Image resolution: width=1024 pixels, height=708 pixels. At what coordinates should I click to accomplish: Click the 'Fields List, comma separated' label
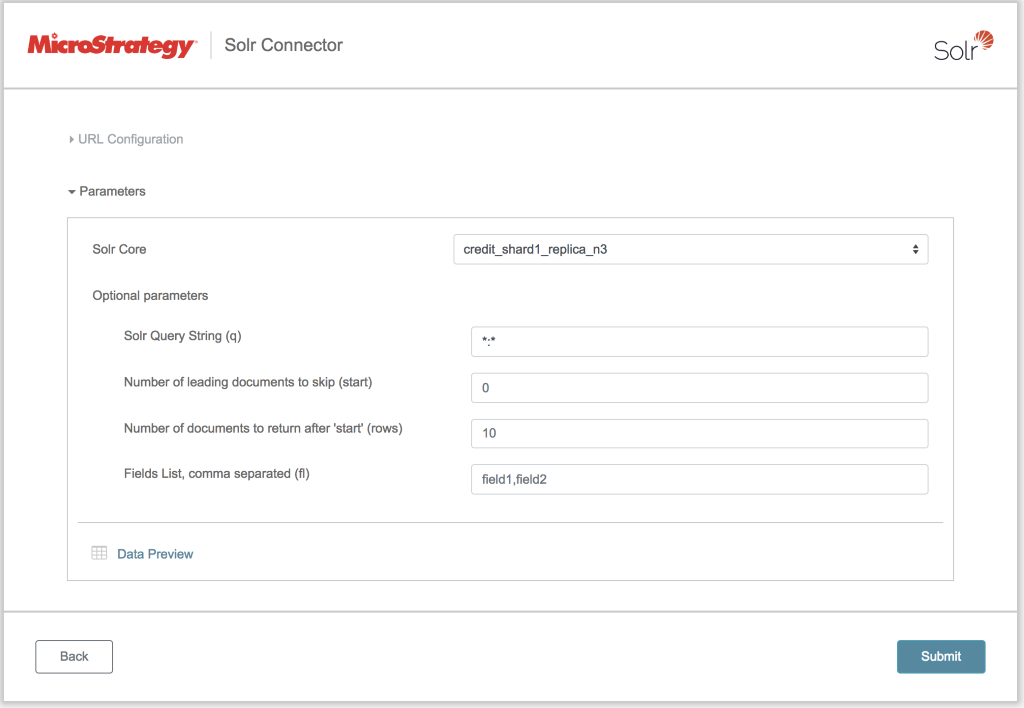217,474
